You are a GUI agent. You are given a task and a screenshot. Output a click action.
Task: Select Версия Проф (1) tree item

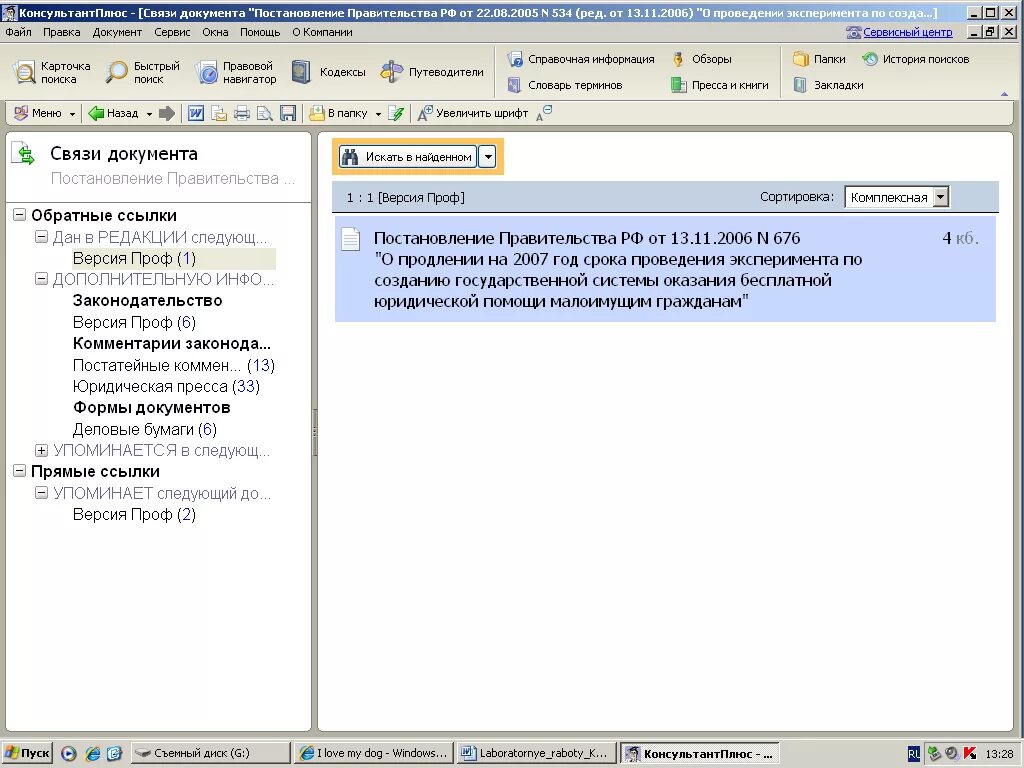tap(134, 259)
